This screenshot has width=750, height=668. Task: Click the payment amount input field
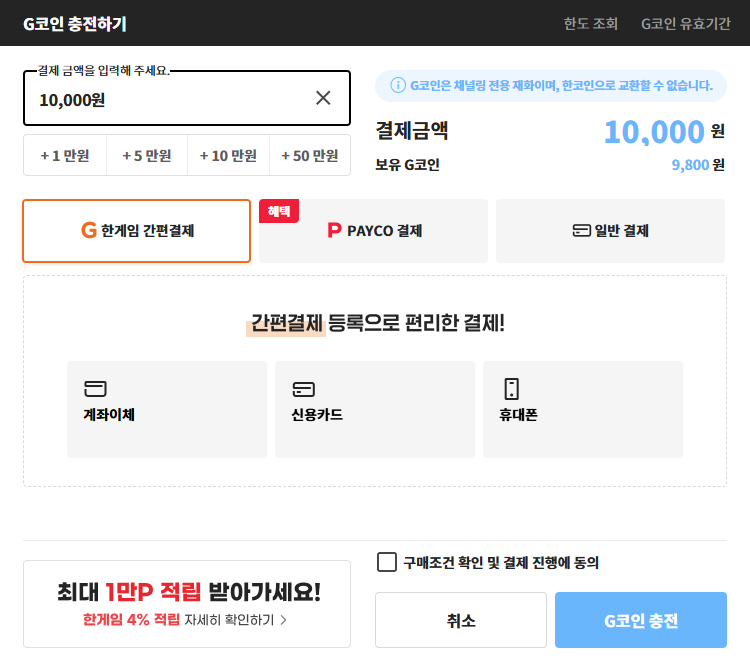187,99
